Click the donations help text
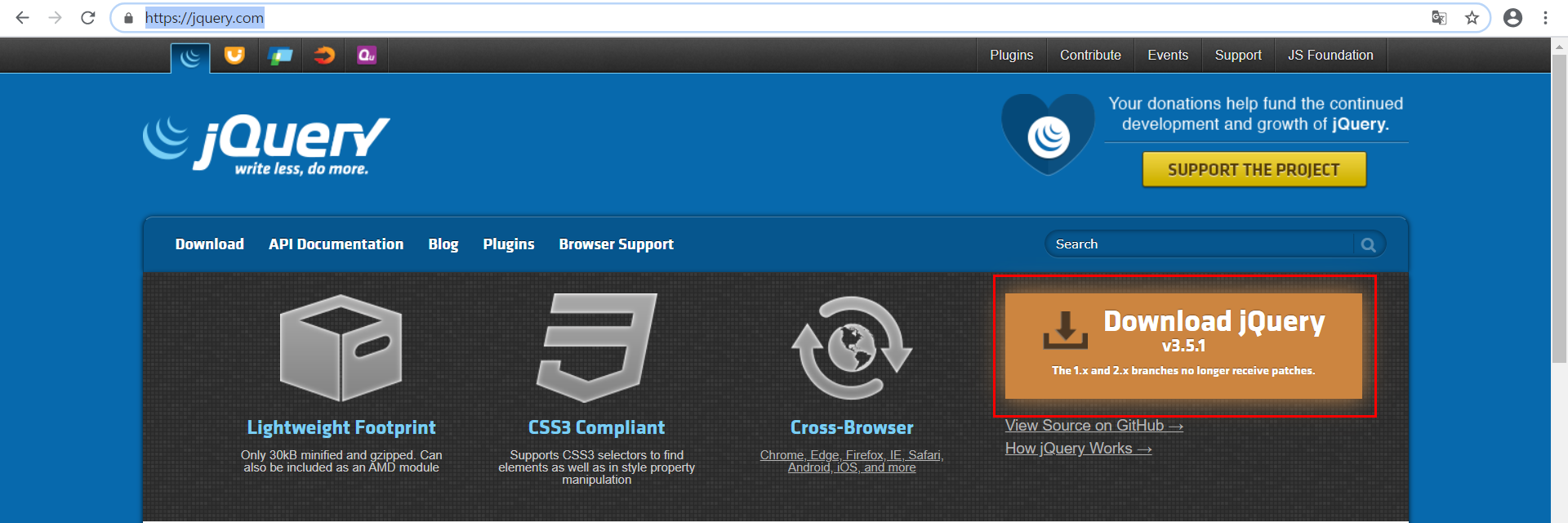 click(1255, 114)
